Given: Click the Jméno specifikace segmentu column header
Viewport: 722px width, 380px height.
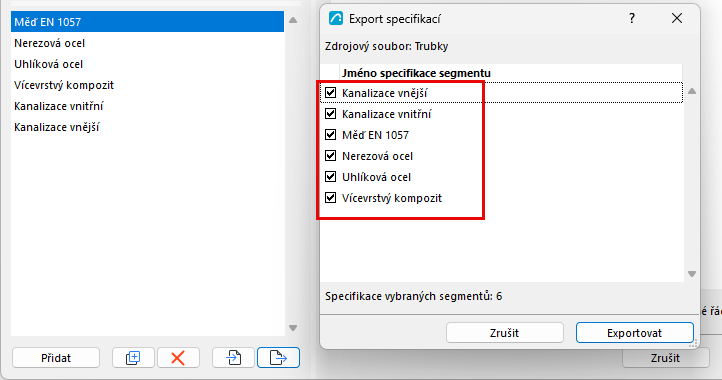Looking at the screenshot, I should coord(511,73).
